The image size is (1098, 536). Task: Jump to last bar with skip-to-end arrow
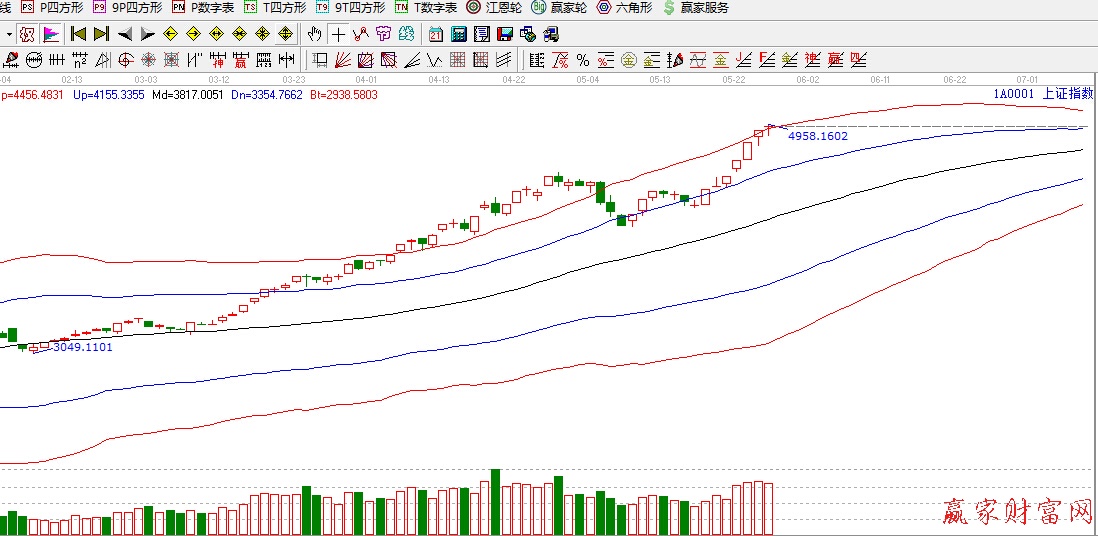click(101, 34)
